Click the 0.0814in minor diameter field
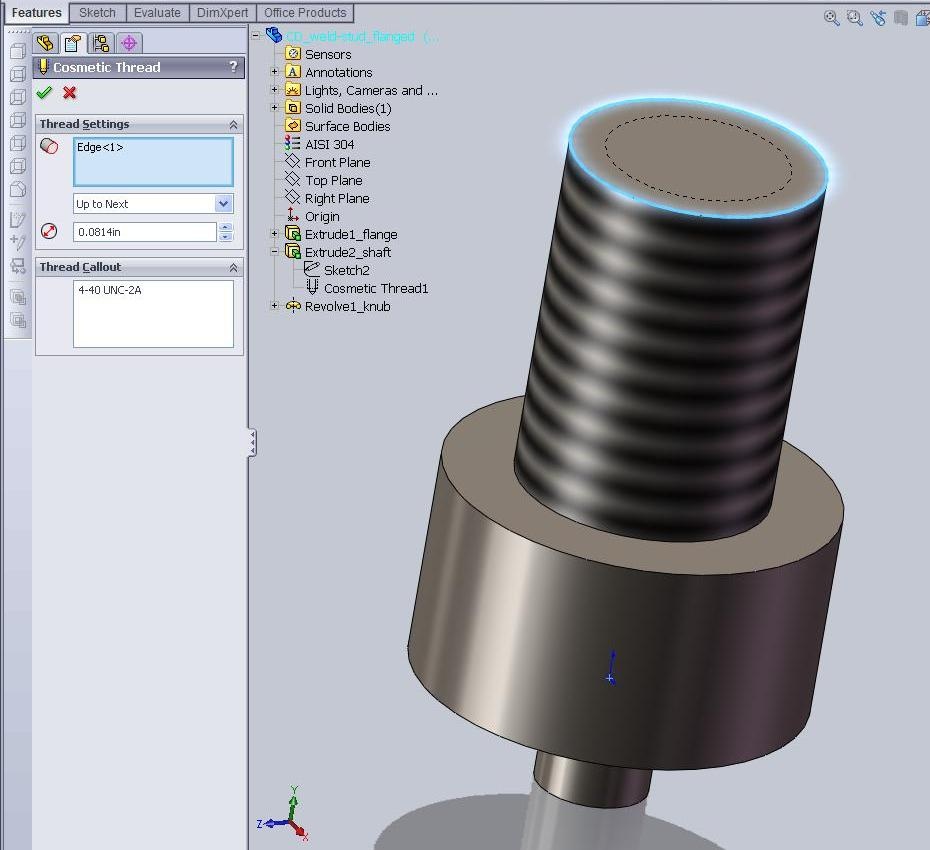This screenshot has width=930, height=850. coord(145,232)
